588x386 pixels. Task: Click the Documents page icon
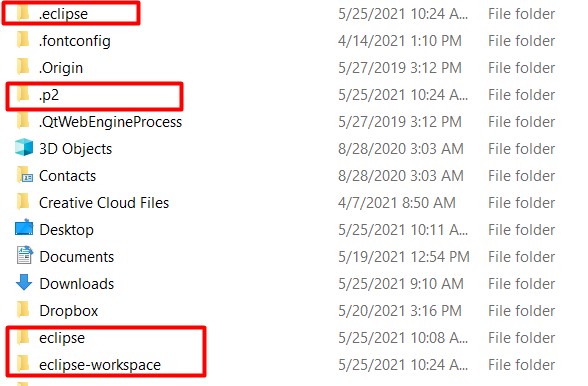pyautogui.click(x=25, y=255)
